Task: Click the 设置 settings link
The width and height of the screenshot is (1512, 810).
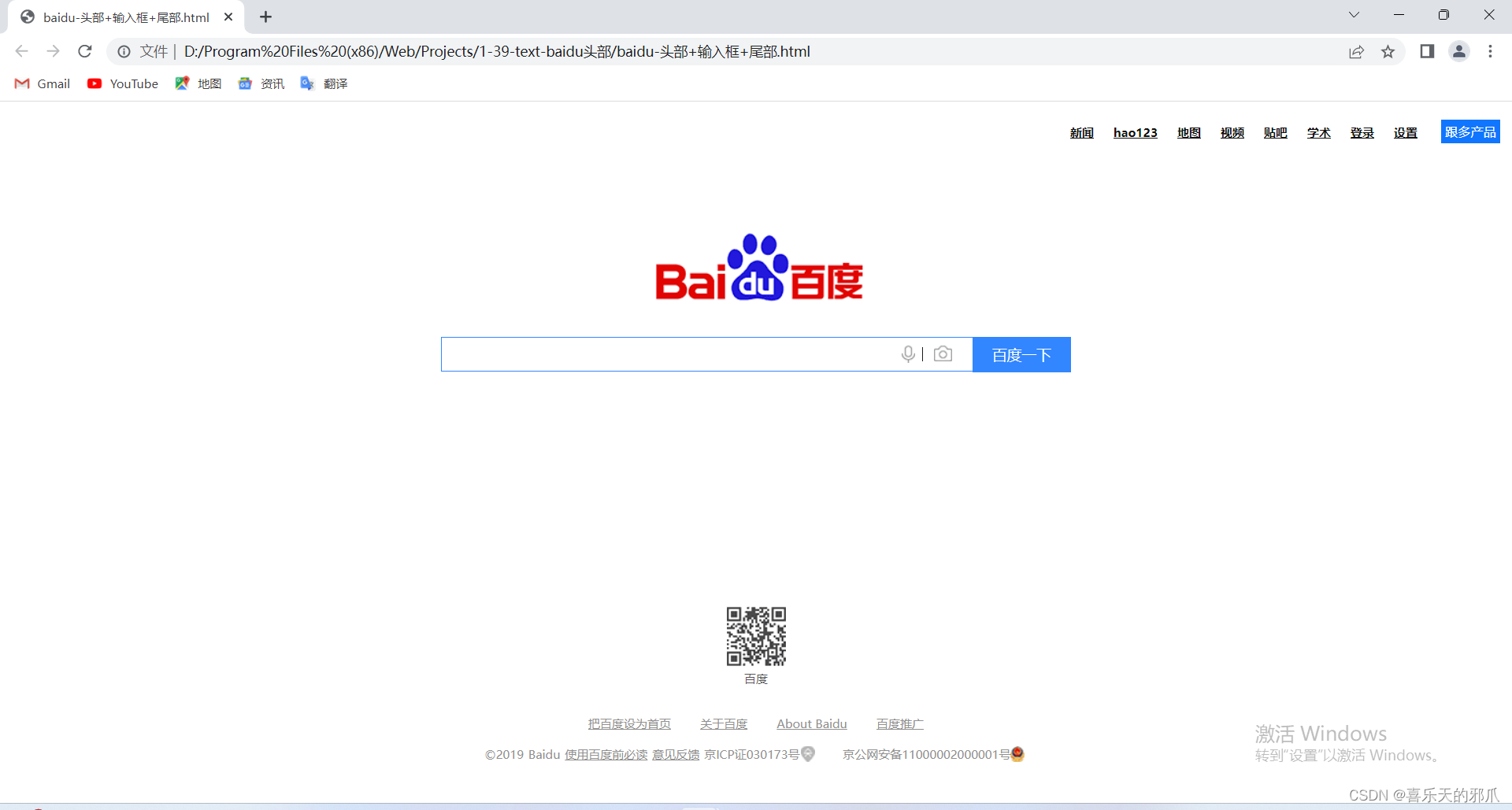Action: (x=1406, y=132)
